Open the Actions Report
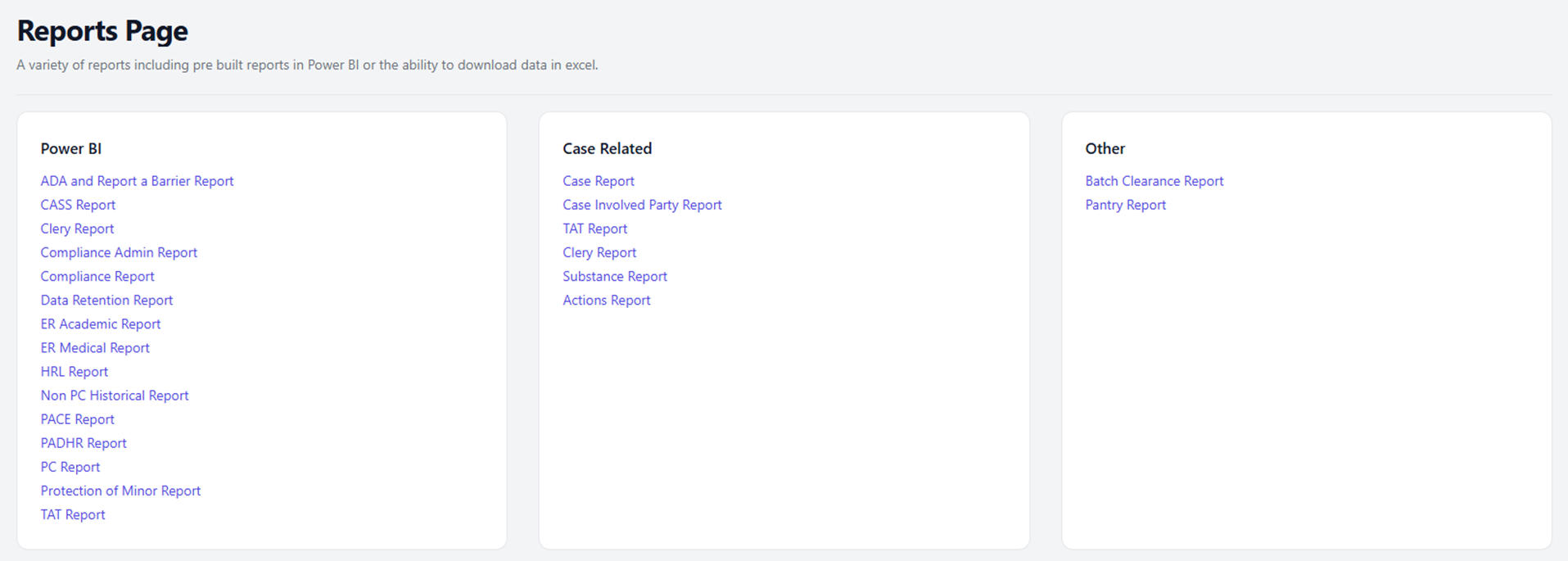The image size is (1568, 561). (607, 300)
